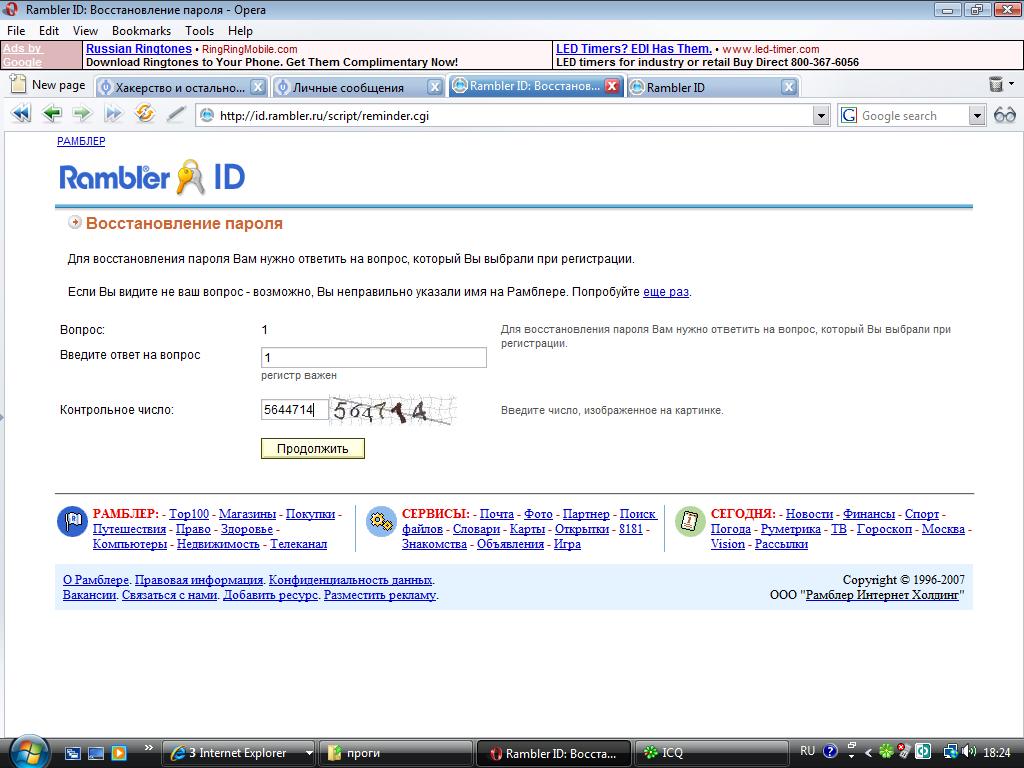1024x768 pixels.
Task: Expand the quick launch chevron in taskbar
Action: point(148,748)
